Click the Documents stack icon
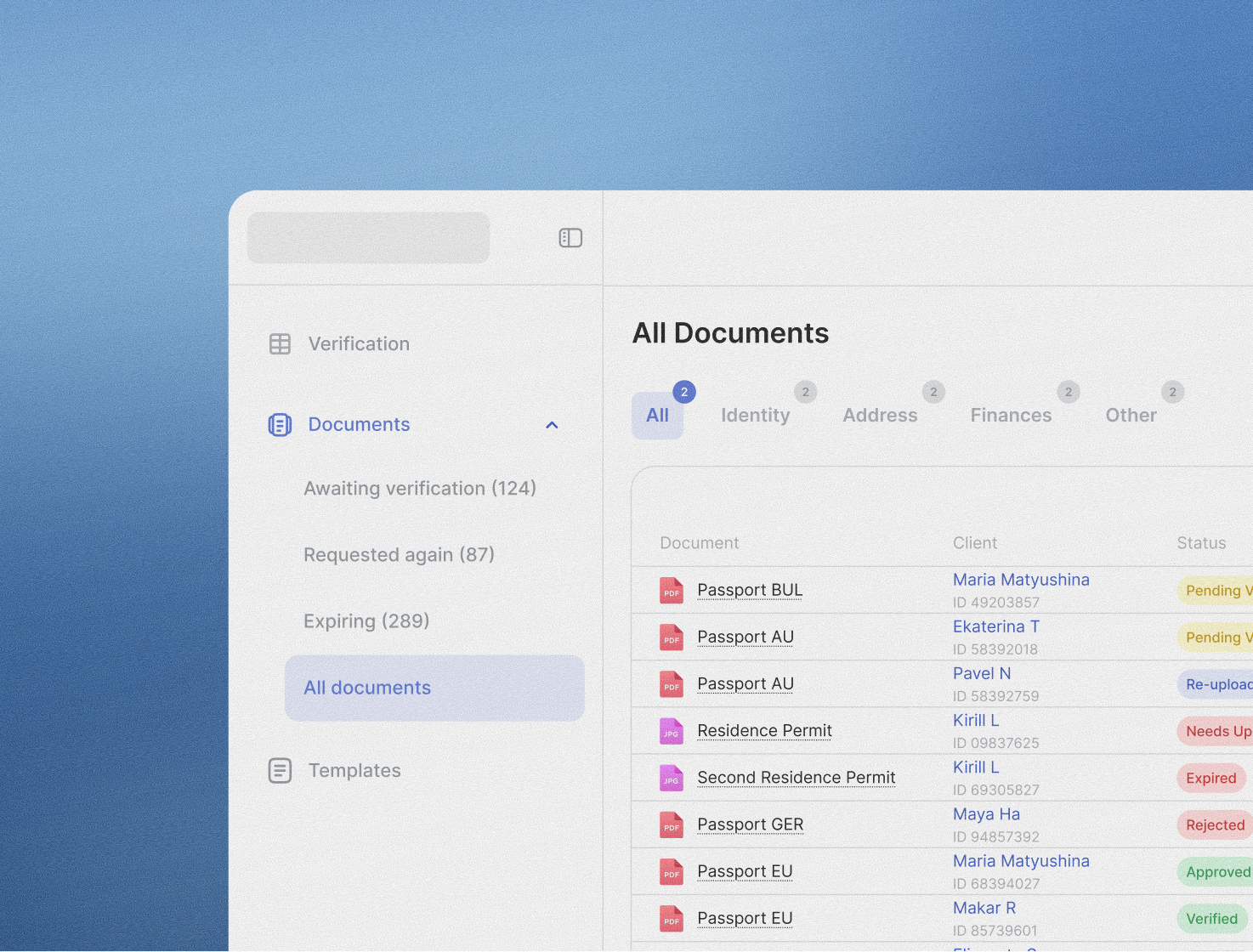This screenshot has width=1253, height=952. (x=280, y=424)
